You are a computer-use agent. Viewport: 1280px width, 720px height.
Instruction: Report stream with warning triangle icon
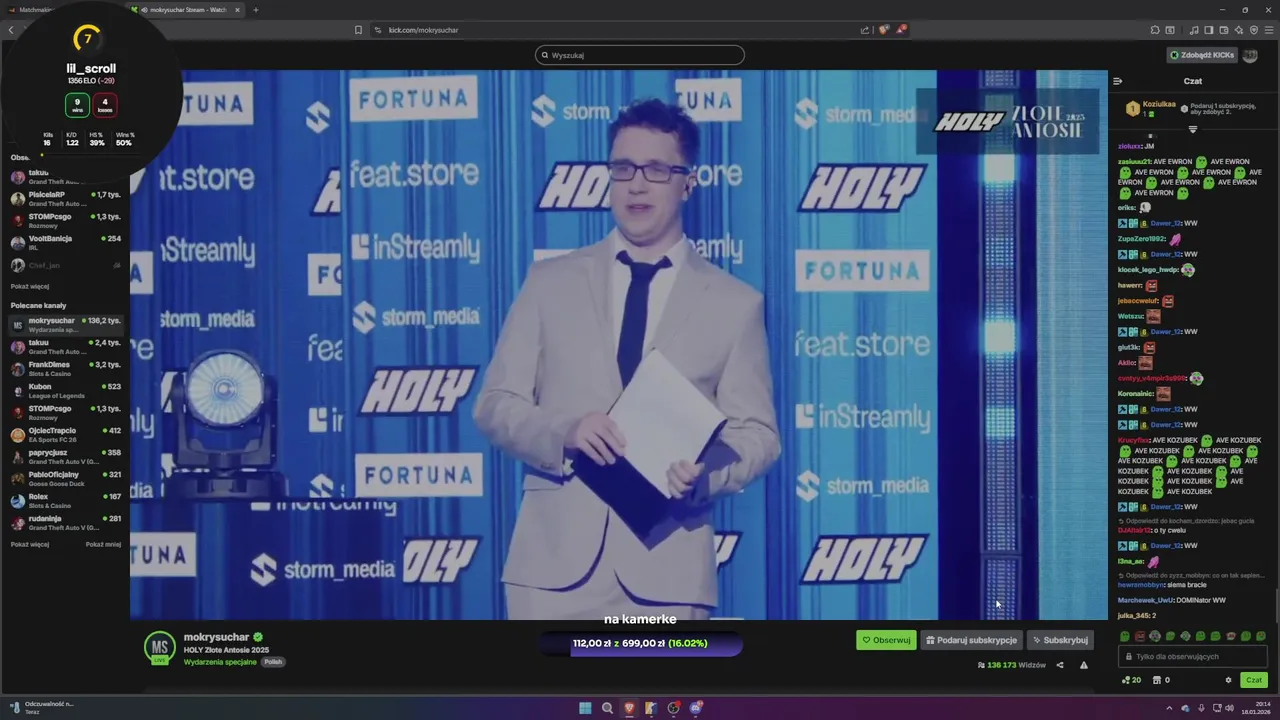tap(1083, 665)
